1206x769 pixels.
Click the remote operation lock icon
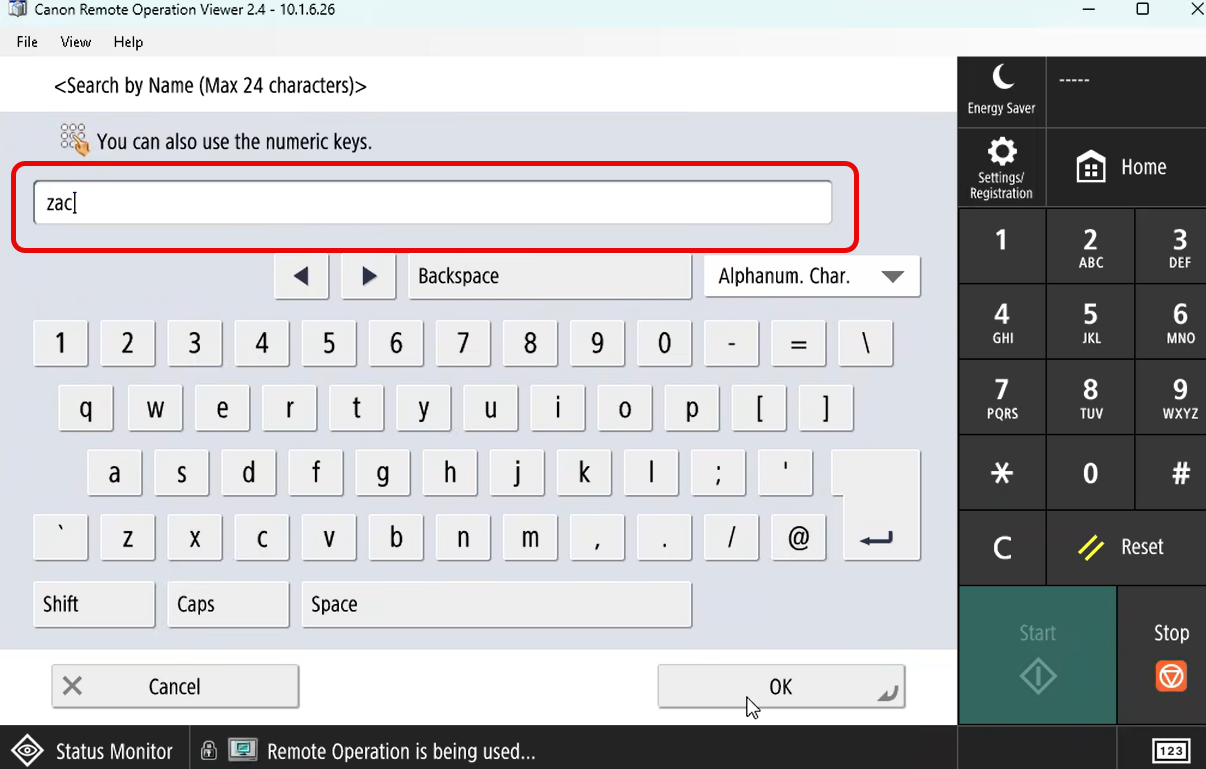(208, 751)
